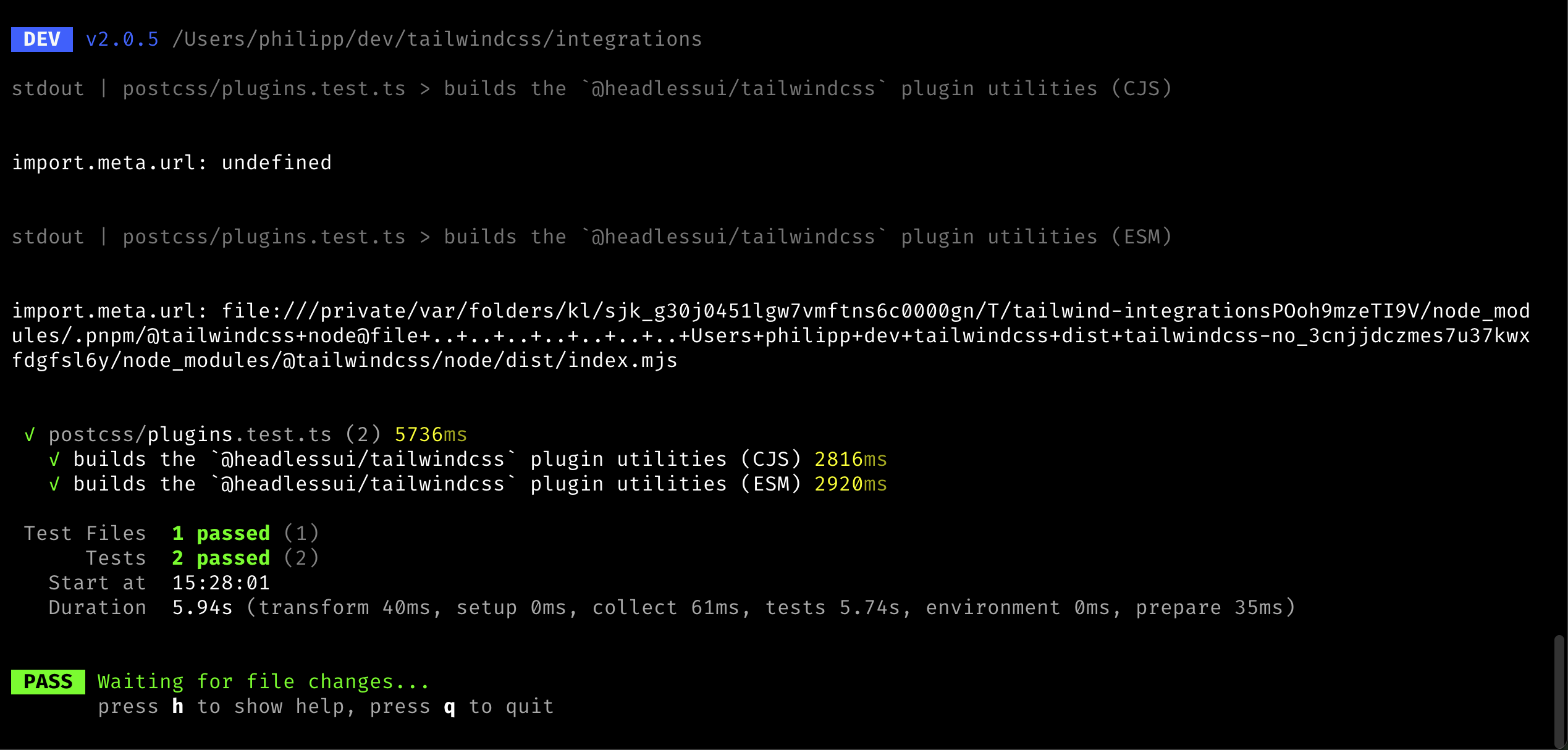Viewport: 1568px width, 750px height.
Task: Click the 'Waiting for file changes...' message
Action: 264,682
